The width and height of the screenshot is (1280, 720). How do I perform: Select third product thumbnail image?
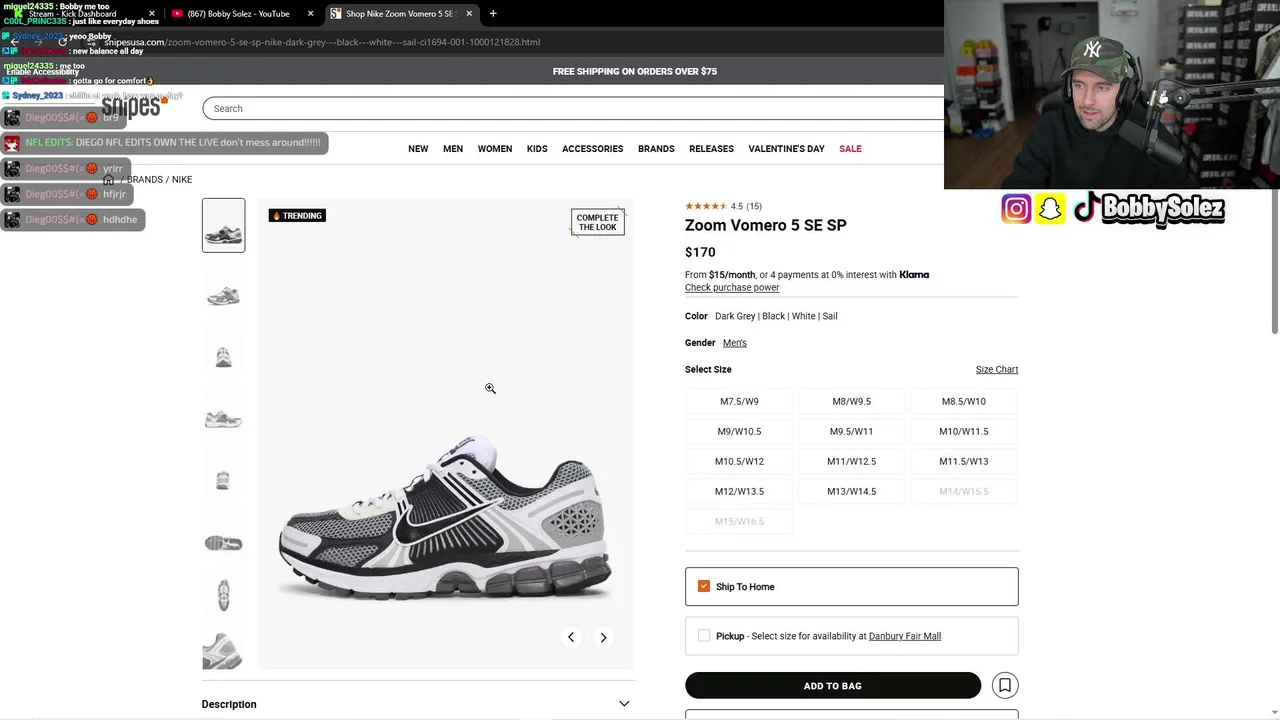tap(223, 357)
